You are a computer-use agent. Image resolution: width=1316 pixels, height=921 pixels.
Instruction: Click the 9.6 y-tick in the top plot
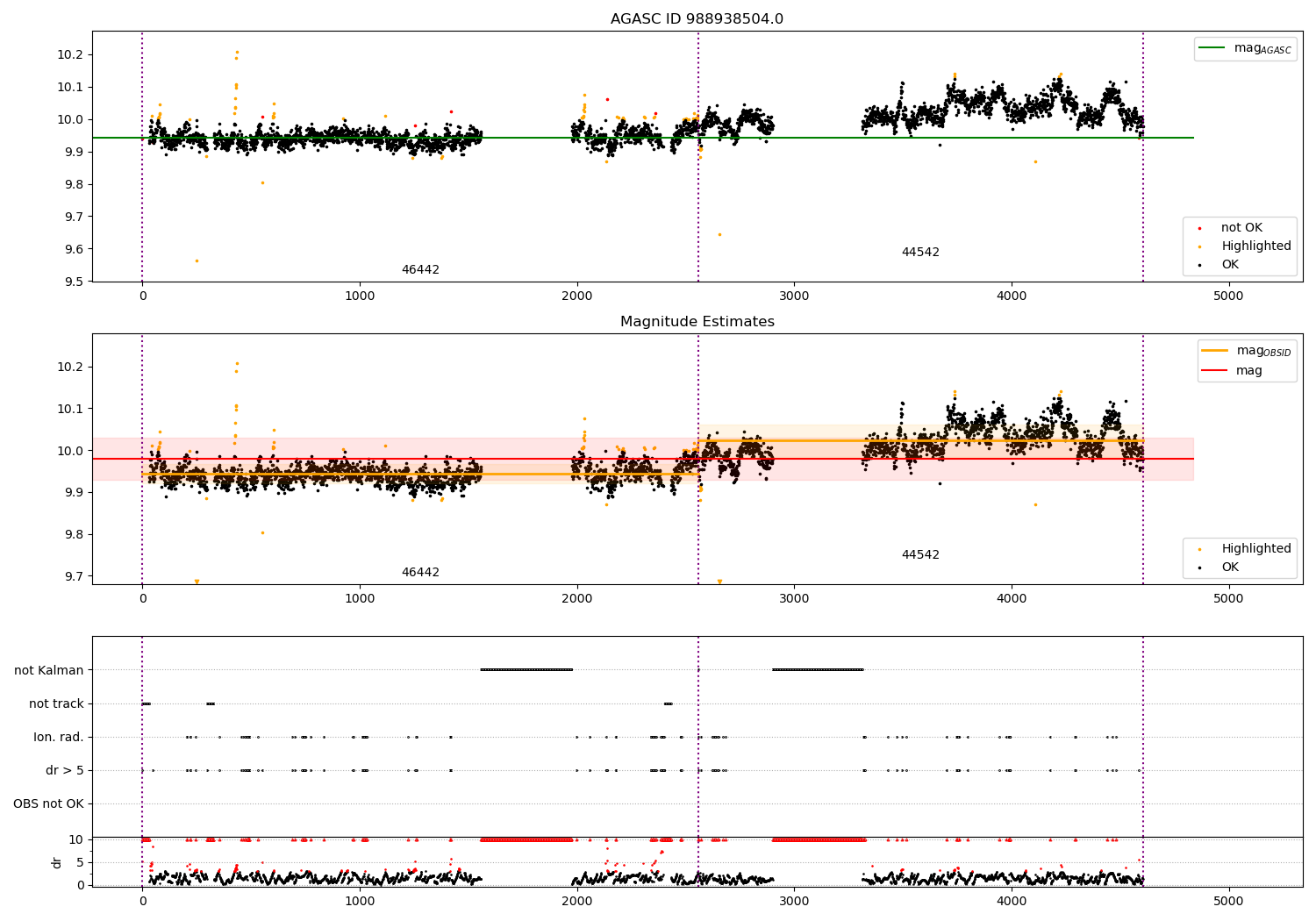pos(75,249)
